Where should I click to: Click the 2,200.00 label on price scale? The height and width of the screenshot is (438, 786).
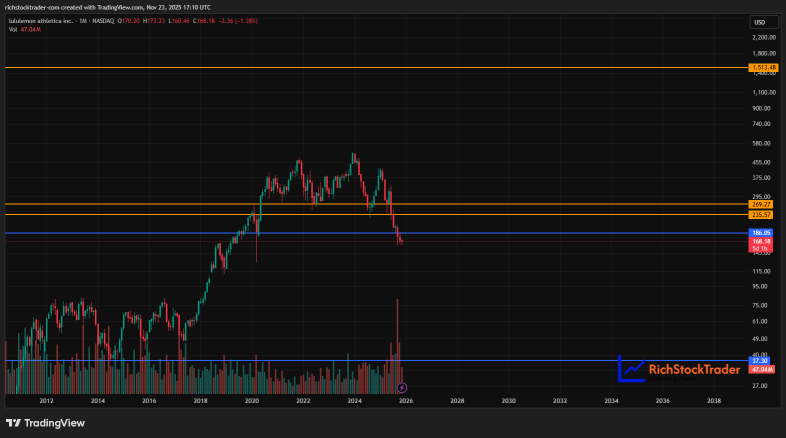(763, 38)
